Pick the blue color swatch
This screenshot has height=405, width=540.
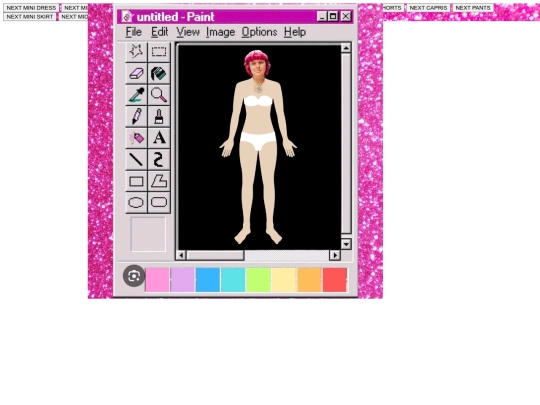pyautogui.click(x=208, y=280)
